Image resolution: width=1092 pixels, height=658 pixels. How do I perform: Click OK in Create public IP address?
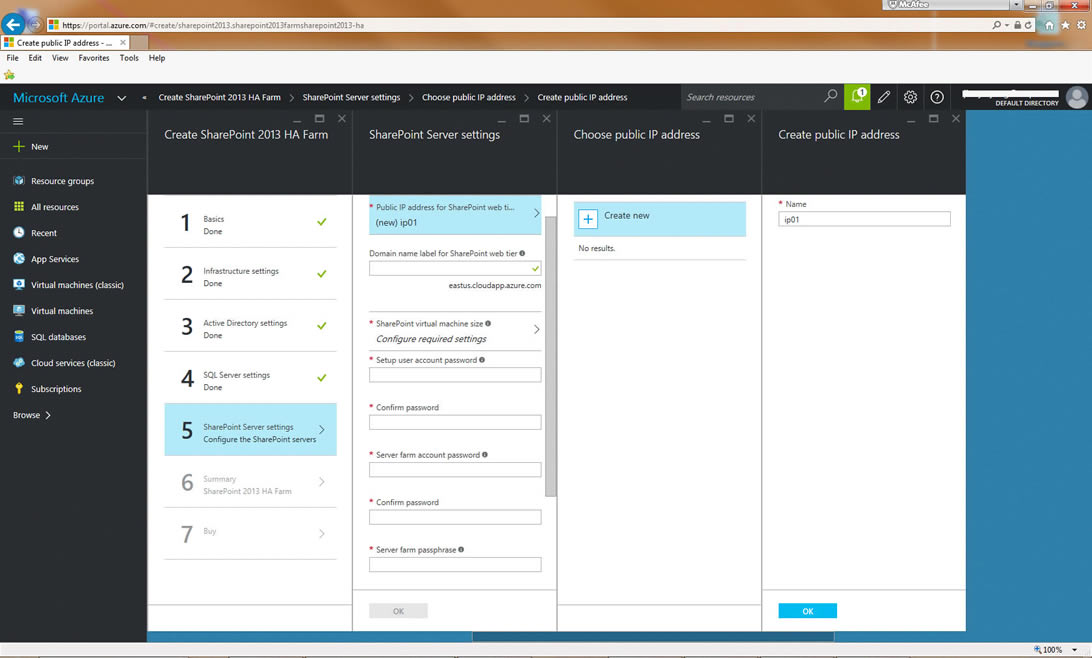[807, 611]
